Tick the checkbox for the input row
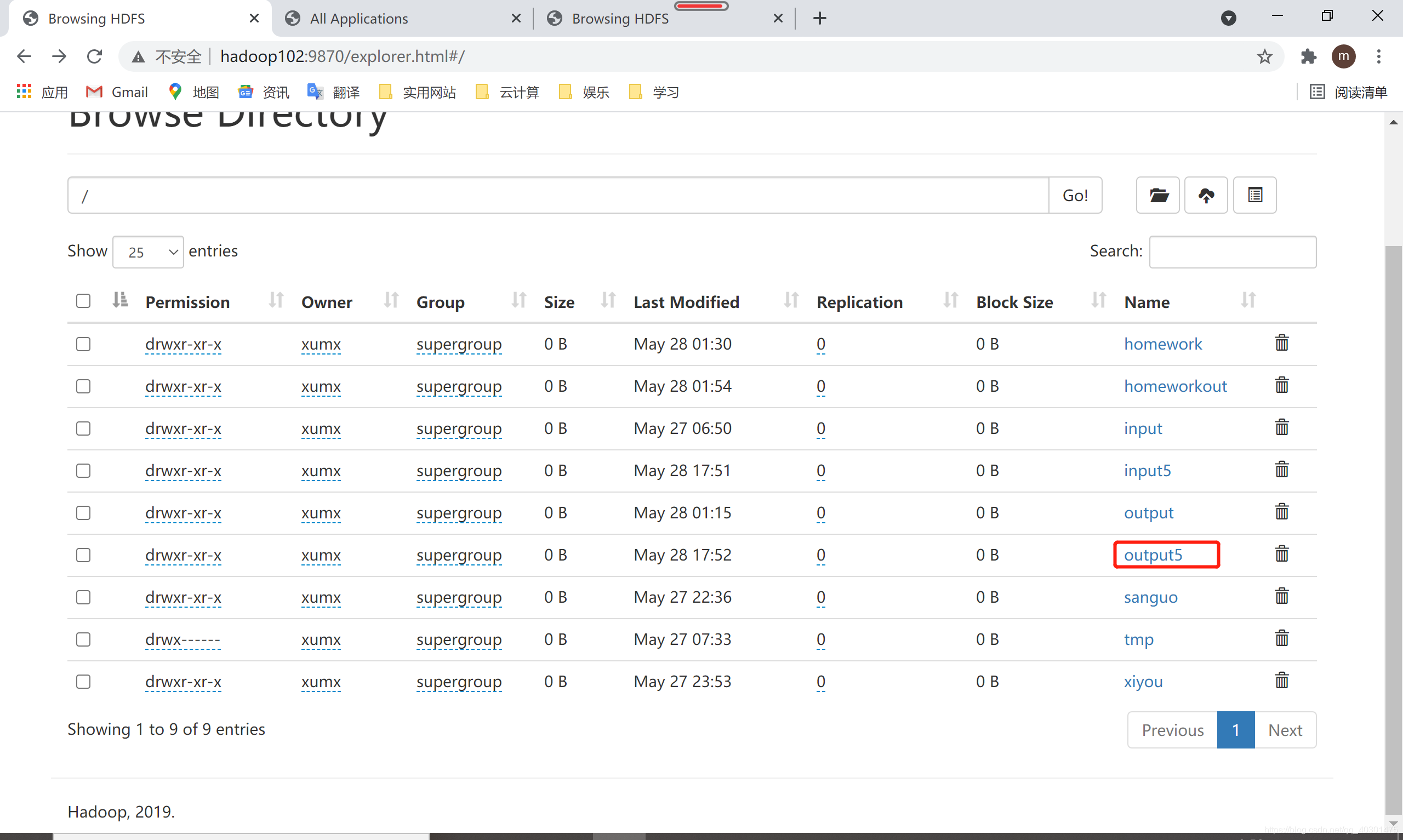The image size is (1403, 840). [83, 428]
